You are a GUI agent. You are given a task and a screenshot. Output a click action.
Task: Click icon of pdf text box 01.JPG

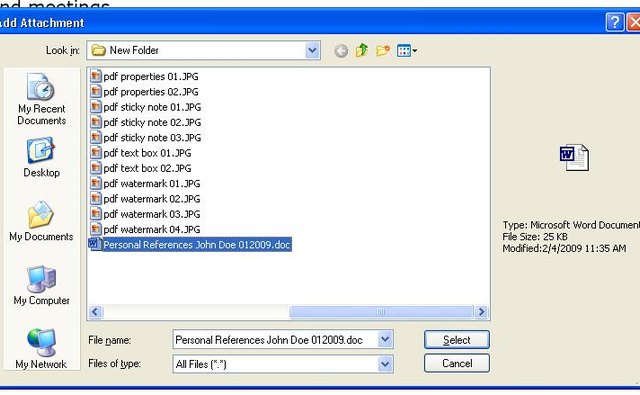pos(96,153)
